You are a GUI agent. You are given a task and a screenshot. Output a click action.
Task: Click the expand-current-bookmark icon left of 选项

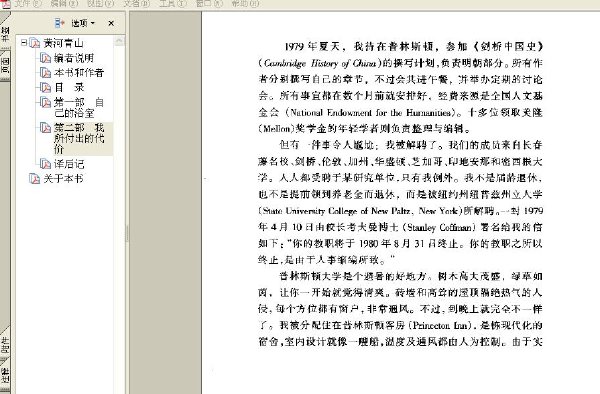pos(59,23)
